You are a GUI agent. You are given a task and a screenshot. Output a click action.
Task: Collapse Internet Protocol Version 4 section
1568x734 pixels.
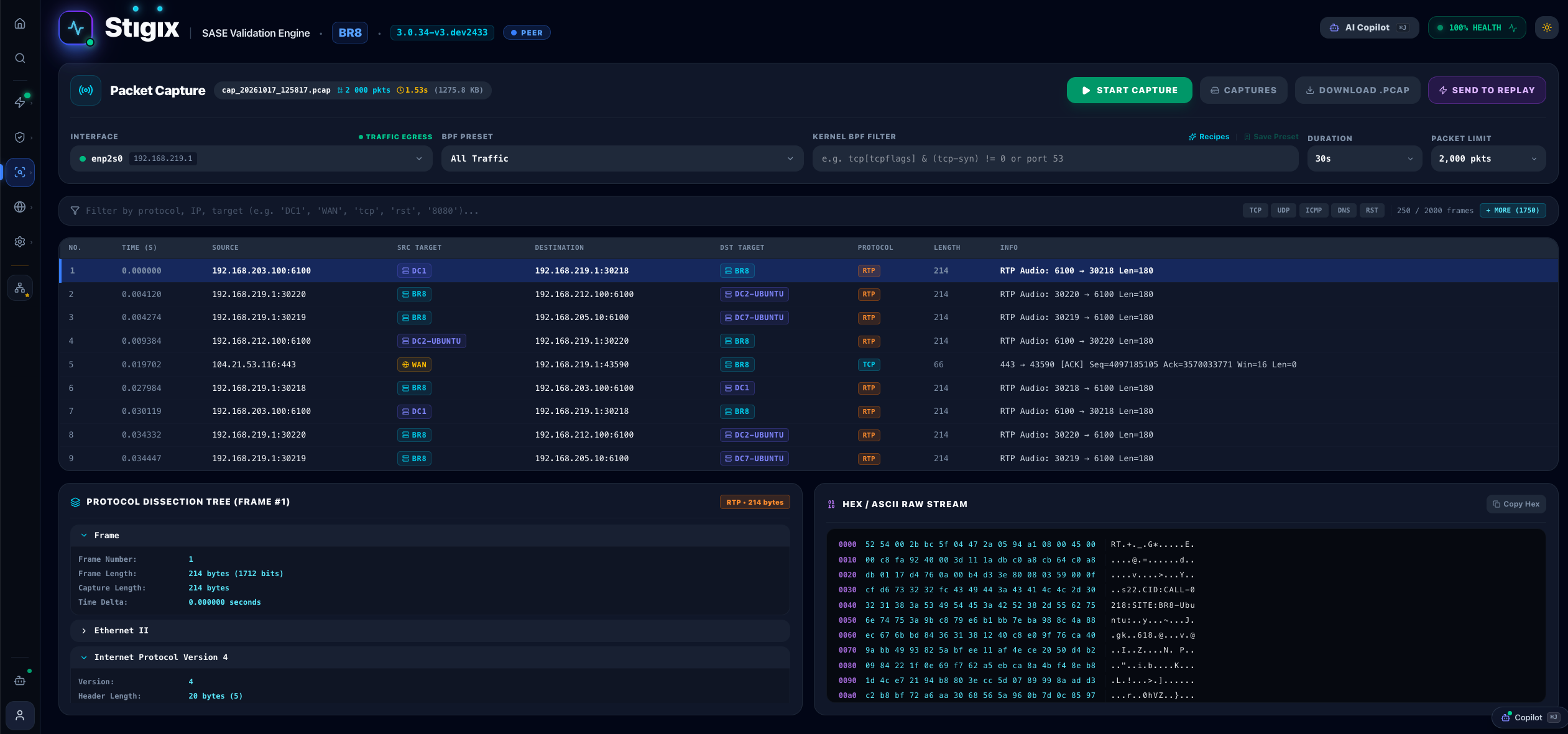430,658
